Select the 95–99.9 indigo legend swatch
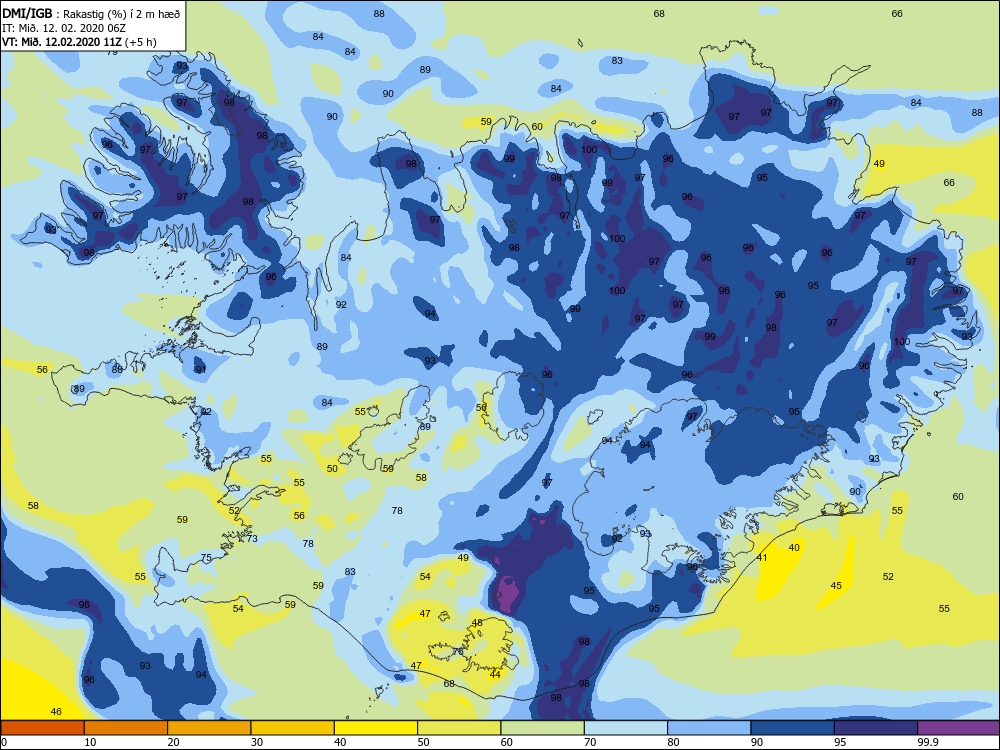This screenshot has height=750, width=1000. point(876,728)
